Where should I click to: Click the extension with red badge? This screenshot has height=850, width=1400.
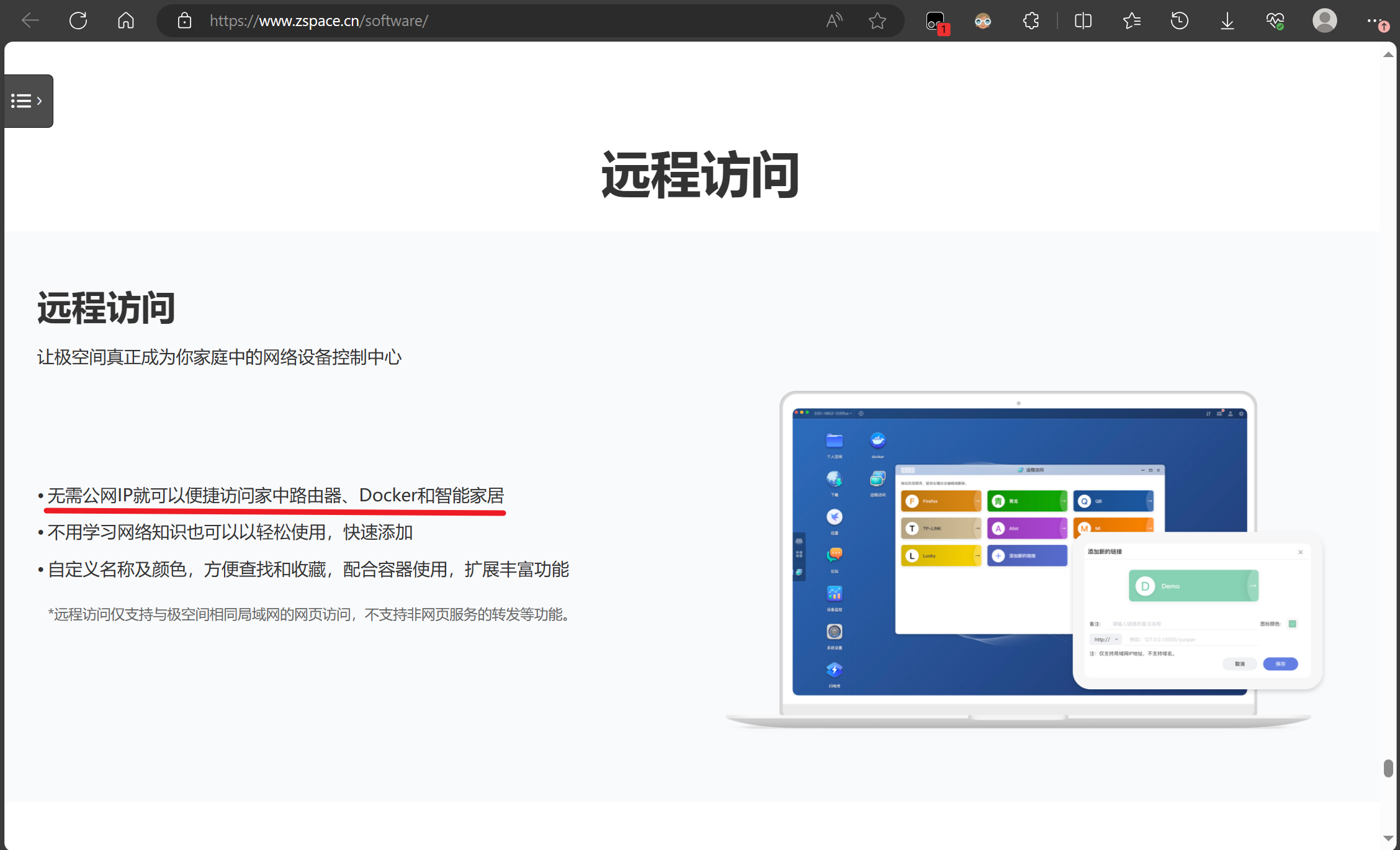[x=935, y=22]
